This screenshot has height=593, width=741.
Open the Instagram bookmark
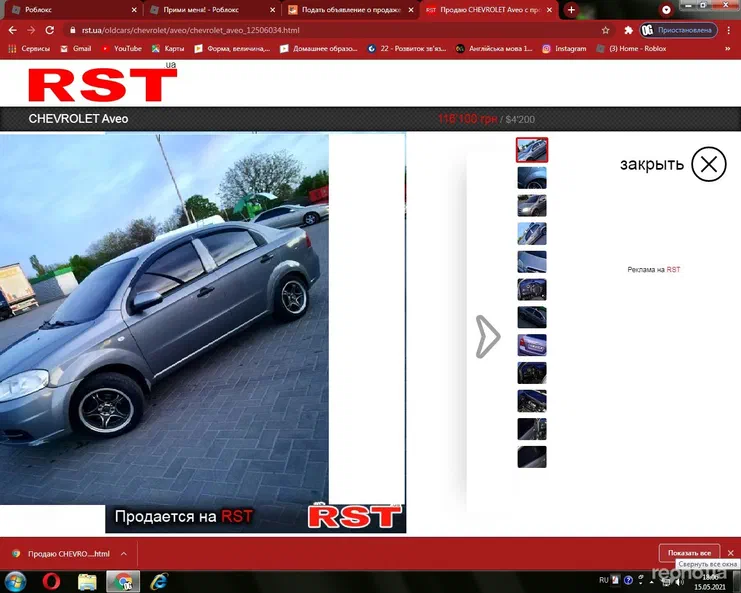pyautogui.click(x=564, y=49)
